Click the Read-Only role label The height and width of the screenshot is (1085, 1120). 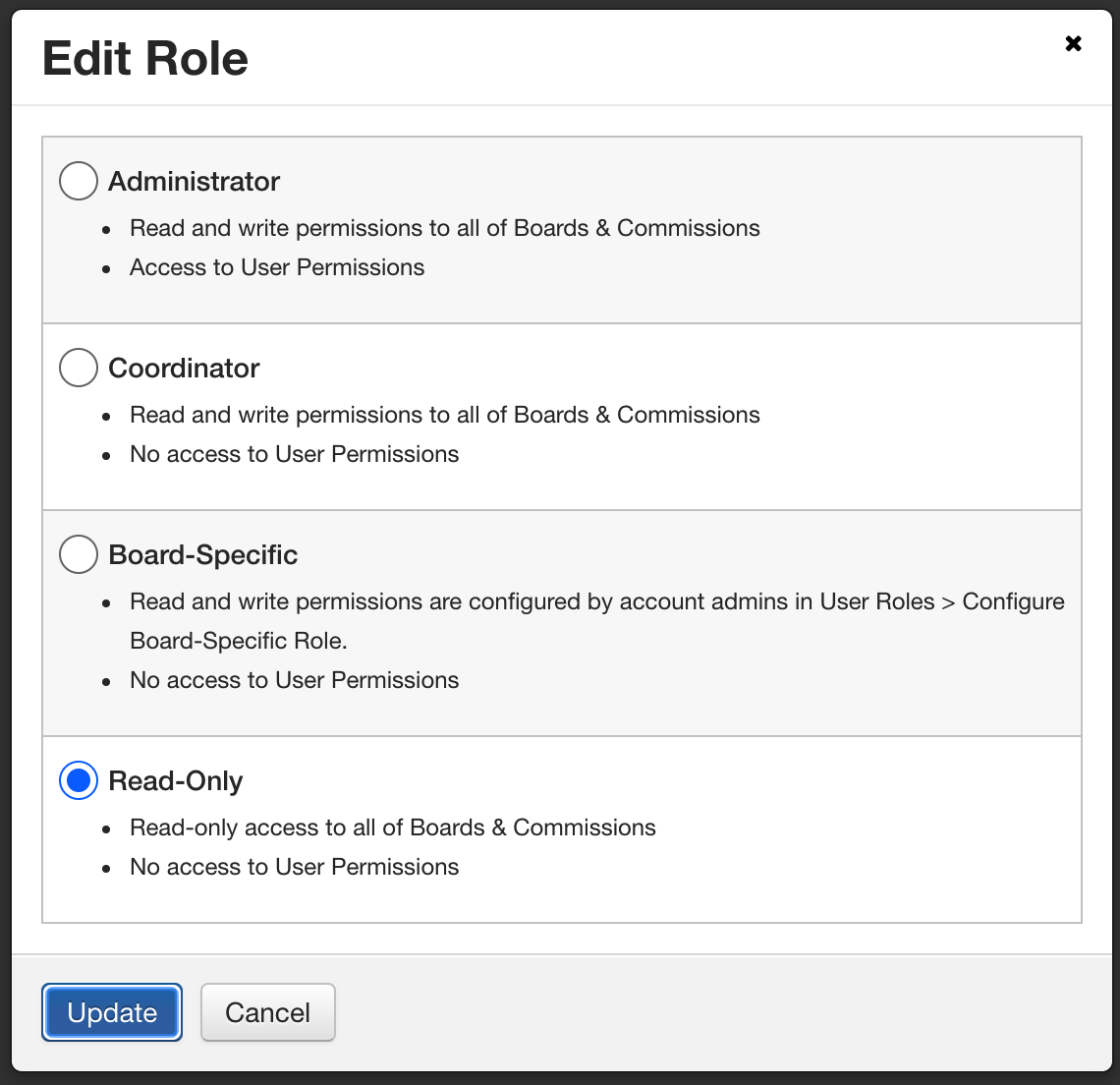click(x=176, y=780)
